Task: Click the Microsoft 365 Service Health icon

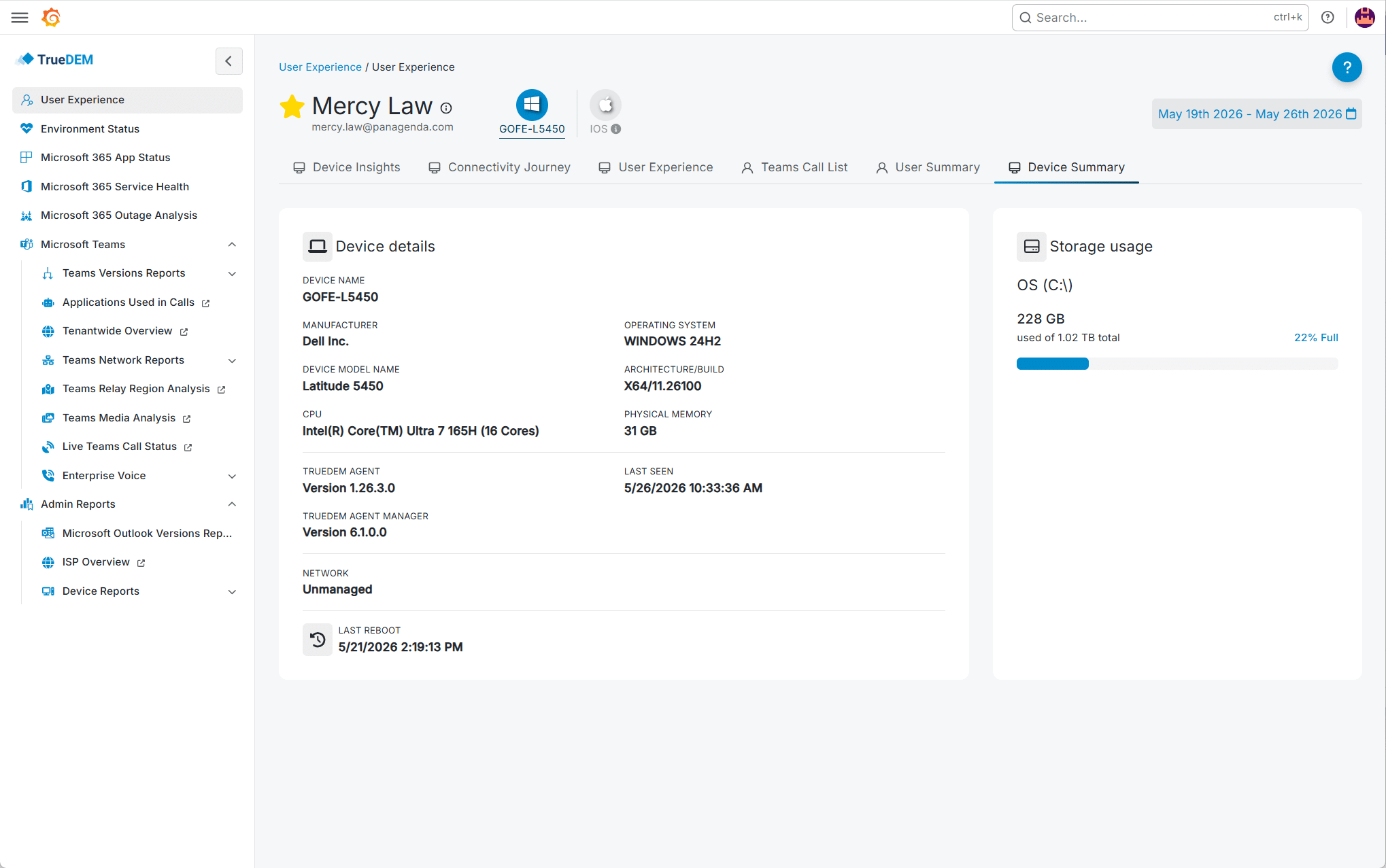Action: (27, 186)
